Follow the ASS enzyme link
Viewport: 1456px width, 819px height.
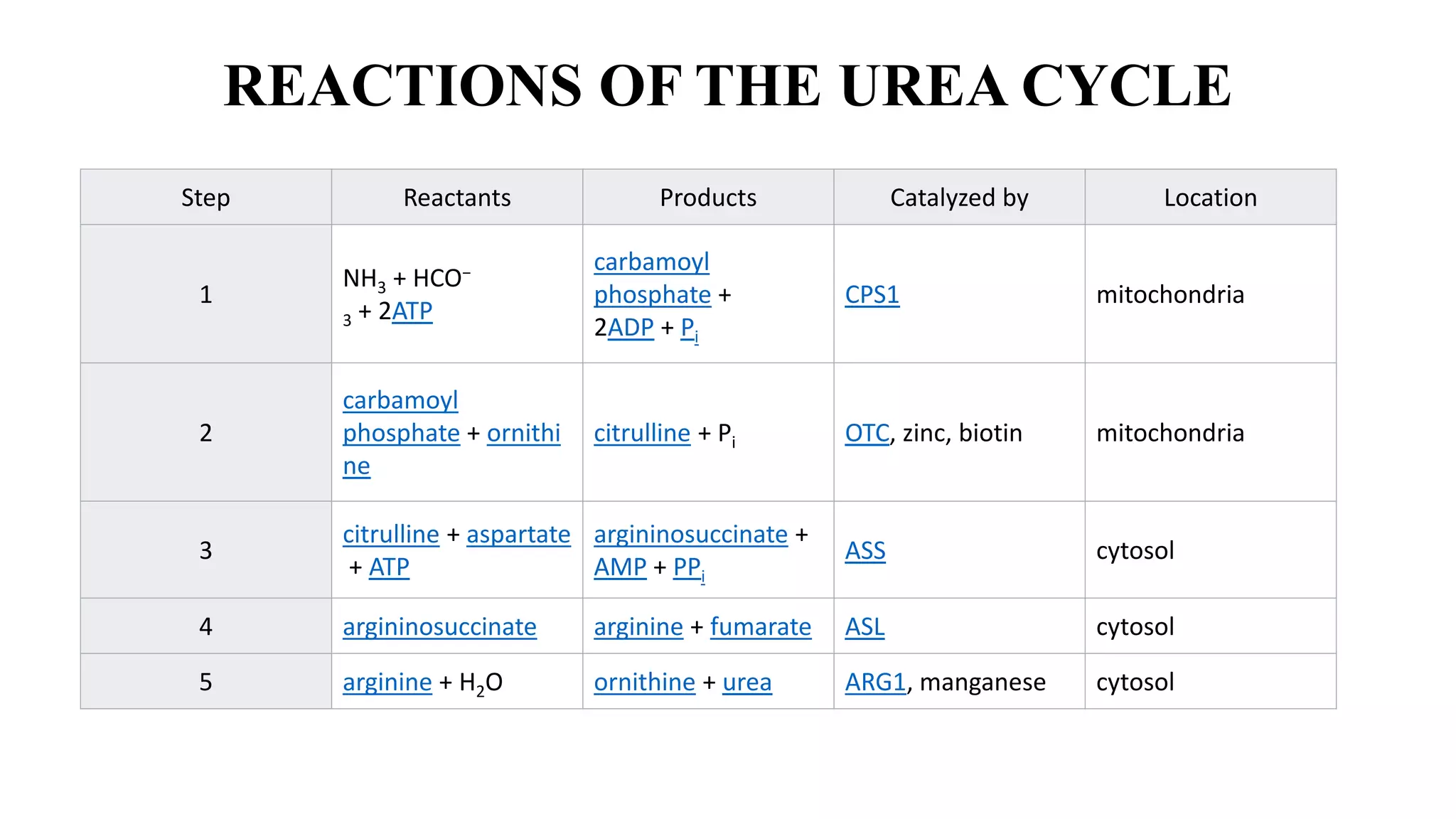865,550
